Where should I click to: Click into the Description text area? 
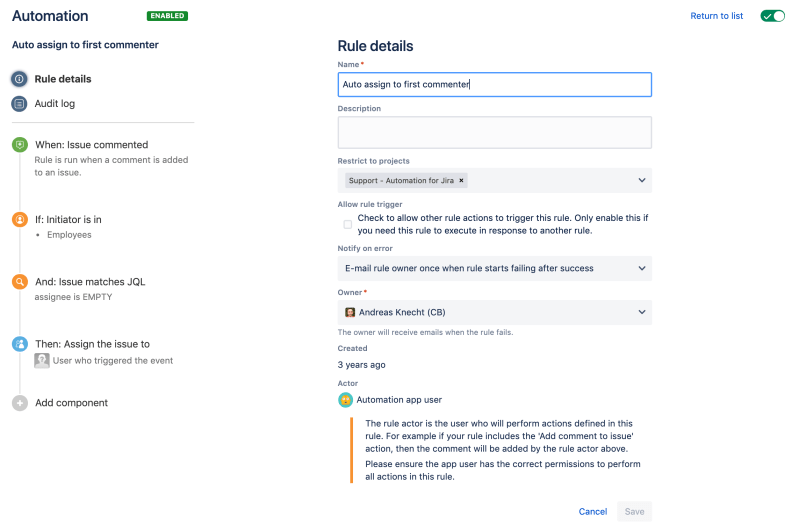click(494, 132)
